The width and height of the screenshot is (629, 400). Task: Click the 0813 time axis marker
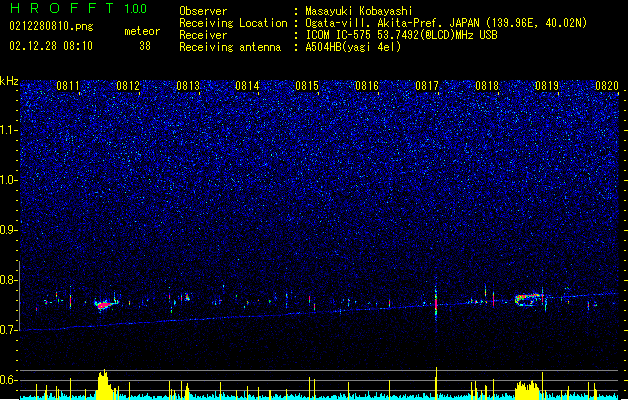coord(188,86)
